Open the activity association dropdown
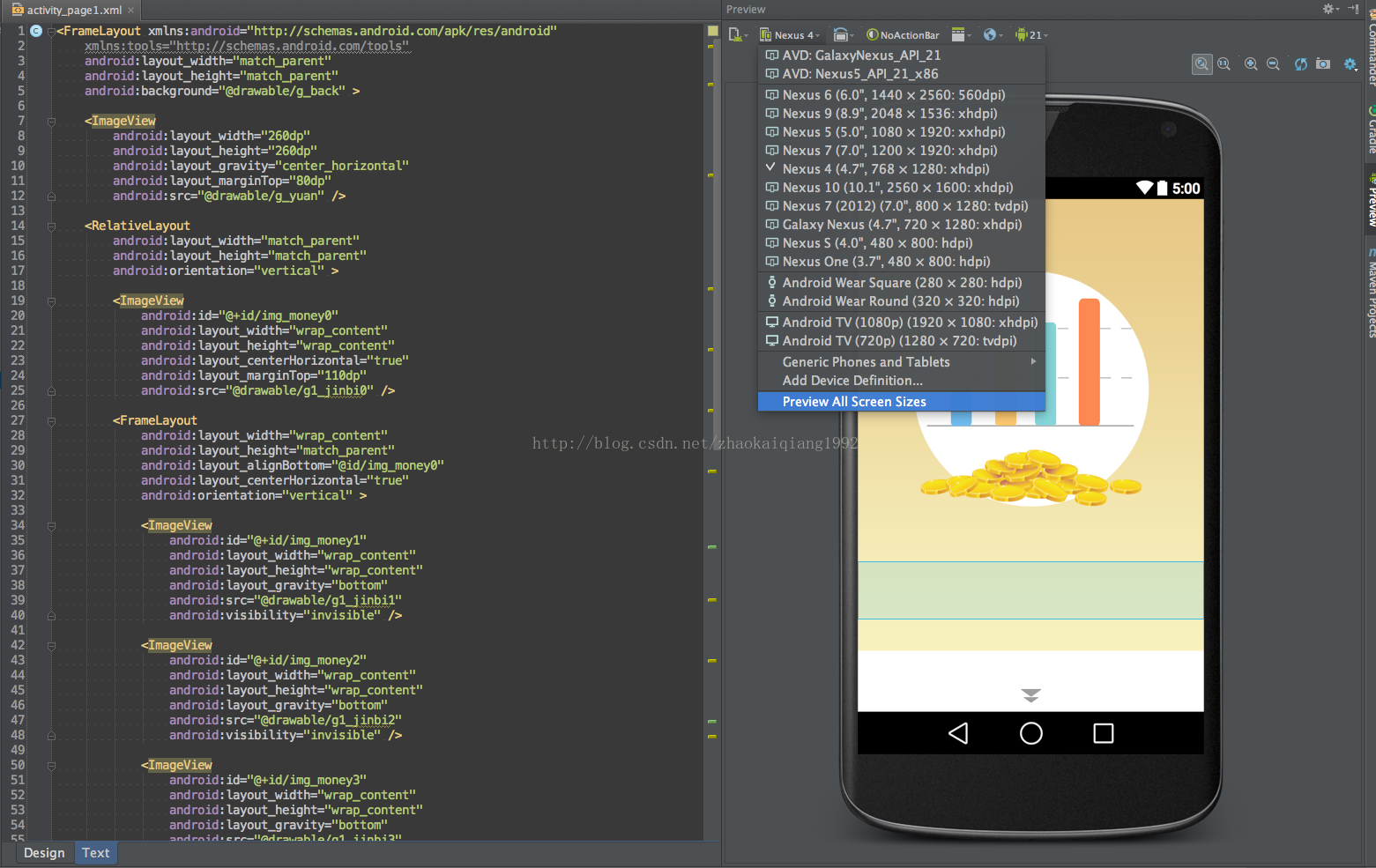Screen dimensions: 1376x868 click(961, 35)
